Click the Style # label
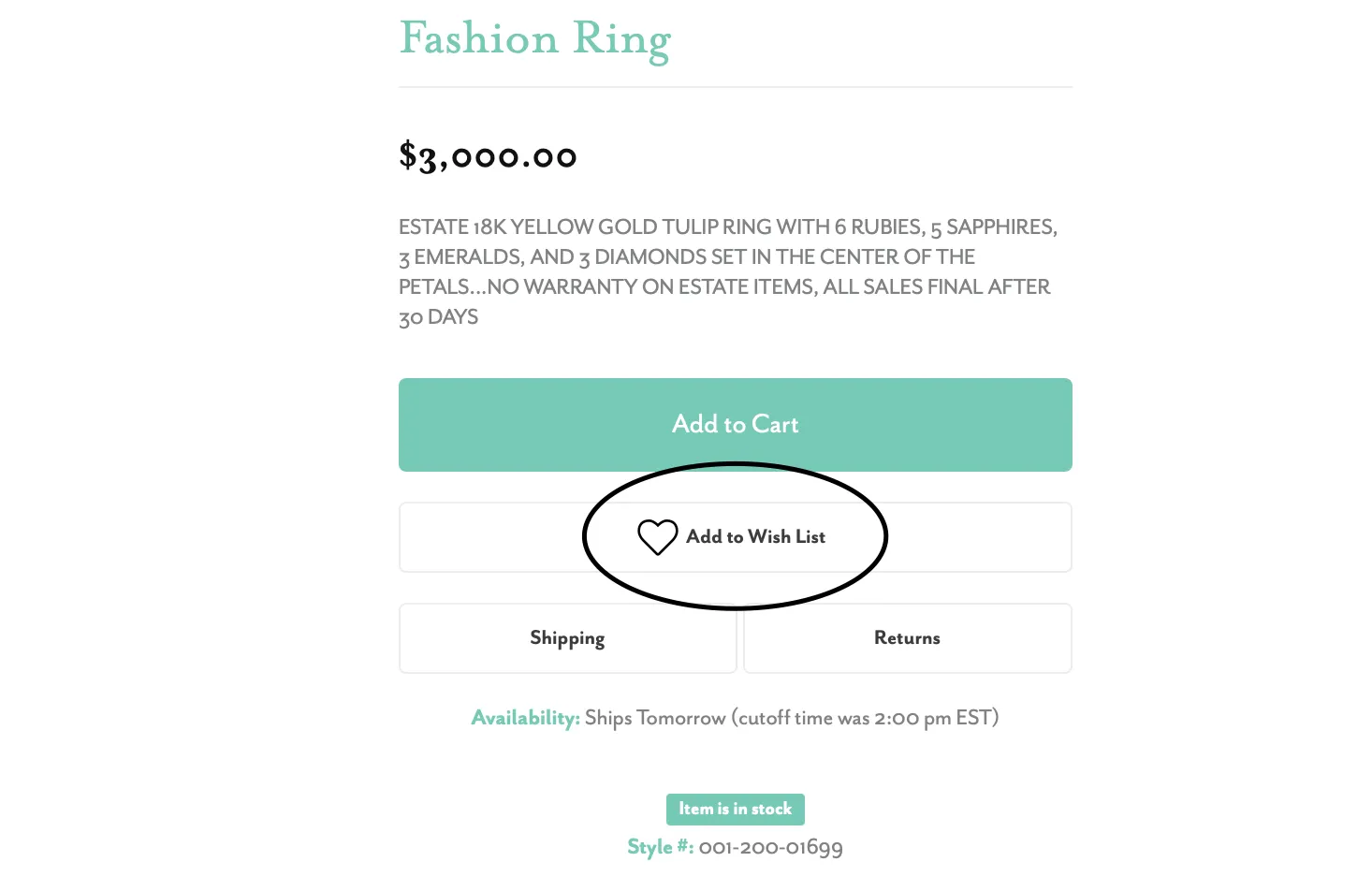Screen dimensions: 1372x891 tap(660, 847)
